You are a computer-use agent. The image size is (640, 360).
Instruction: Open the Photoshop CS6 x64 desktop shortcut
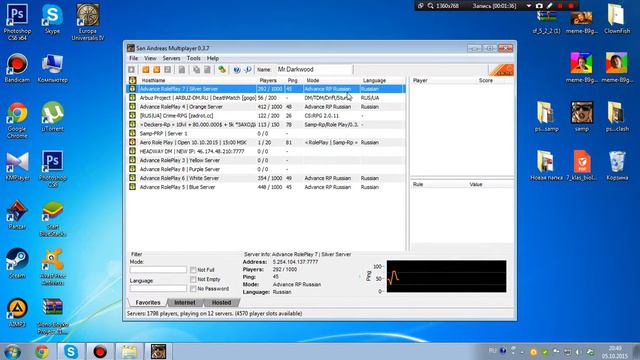click(17, 22)
